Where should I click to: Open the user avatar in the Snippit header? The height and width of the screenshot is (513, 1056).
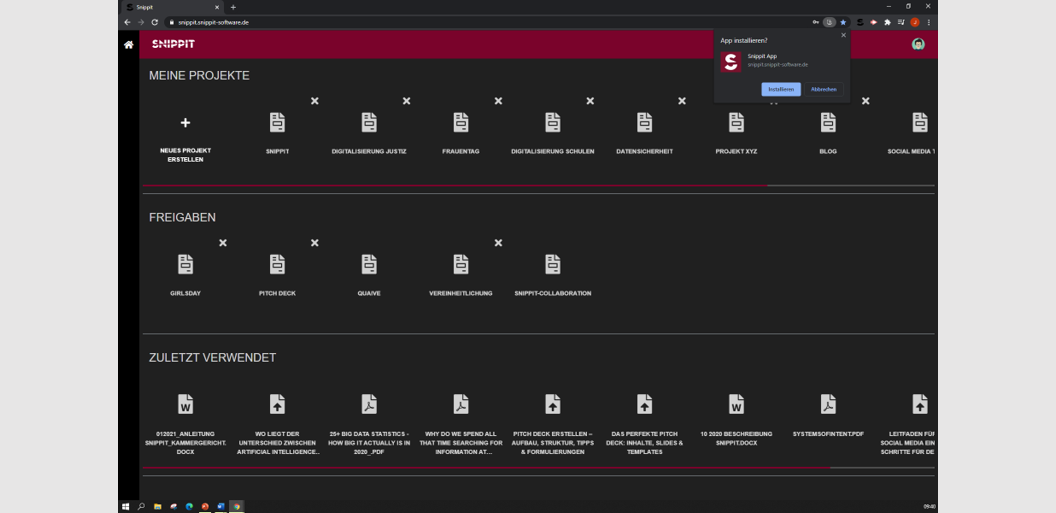coord(918,44)
